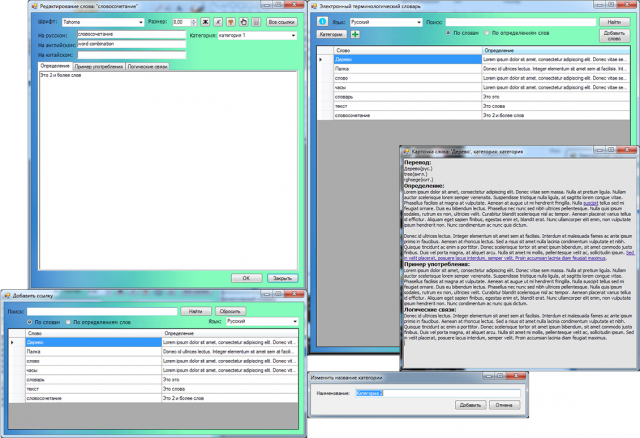Focus the 'На английском' input field
This screenshot has width=640, height=438.
[131, 44]
